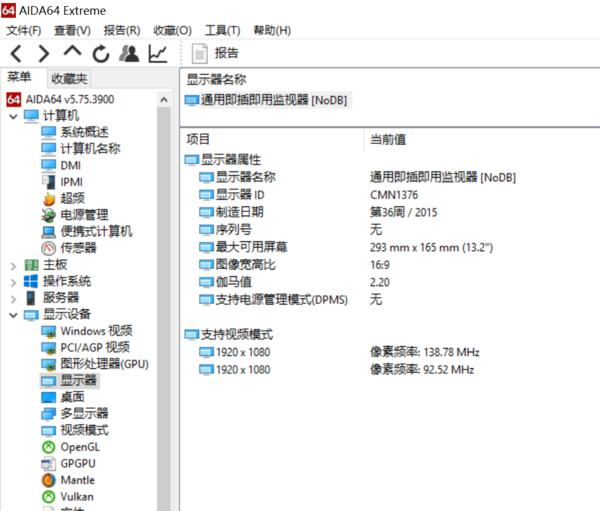Switch to the 菜单 tab
This screenshot has width=600, height=511.
[19, 77]
